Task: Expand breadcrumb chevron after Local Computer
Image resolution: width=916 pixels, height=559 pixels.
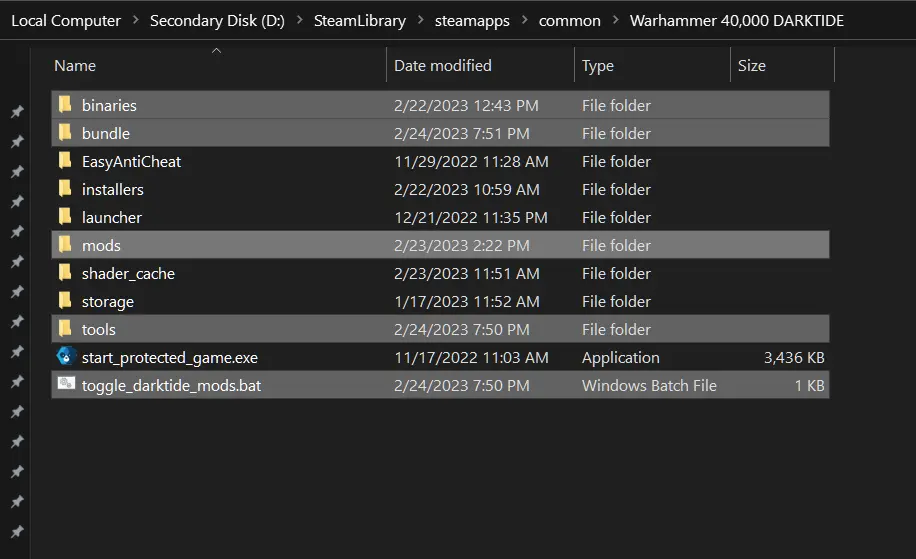Action: tap(135, 21)
